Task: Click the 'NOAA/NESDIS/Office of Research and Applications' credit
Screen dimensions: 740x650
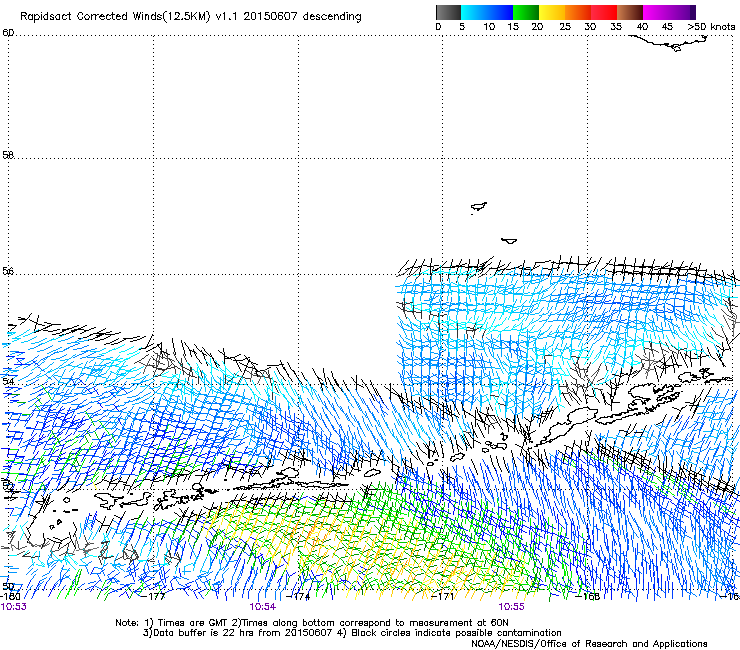Action: (x=589, y=644)
